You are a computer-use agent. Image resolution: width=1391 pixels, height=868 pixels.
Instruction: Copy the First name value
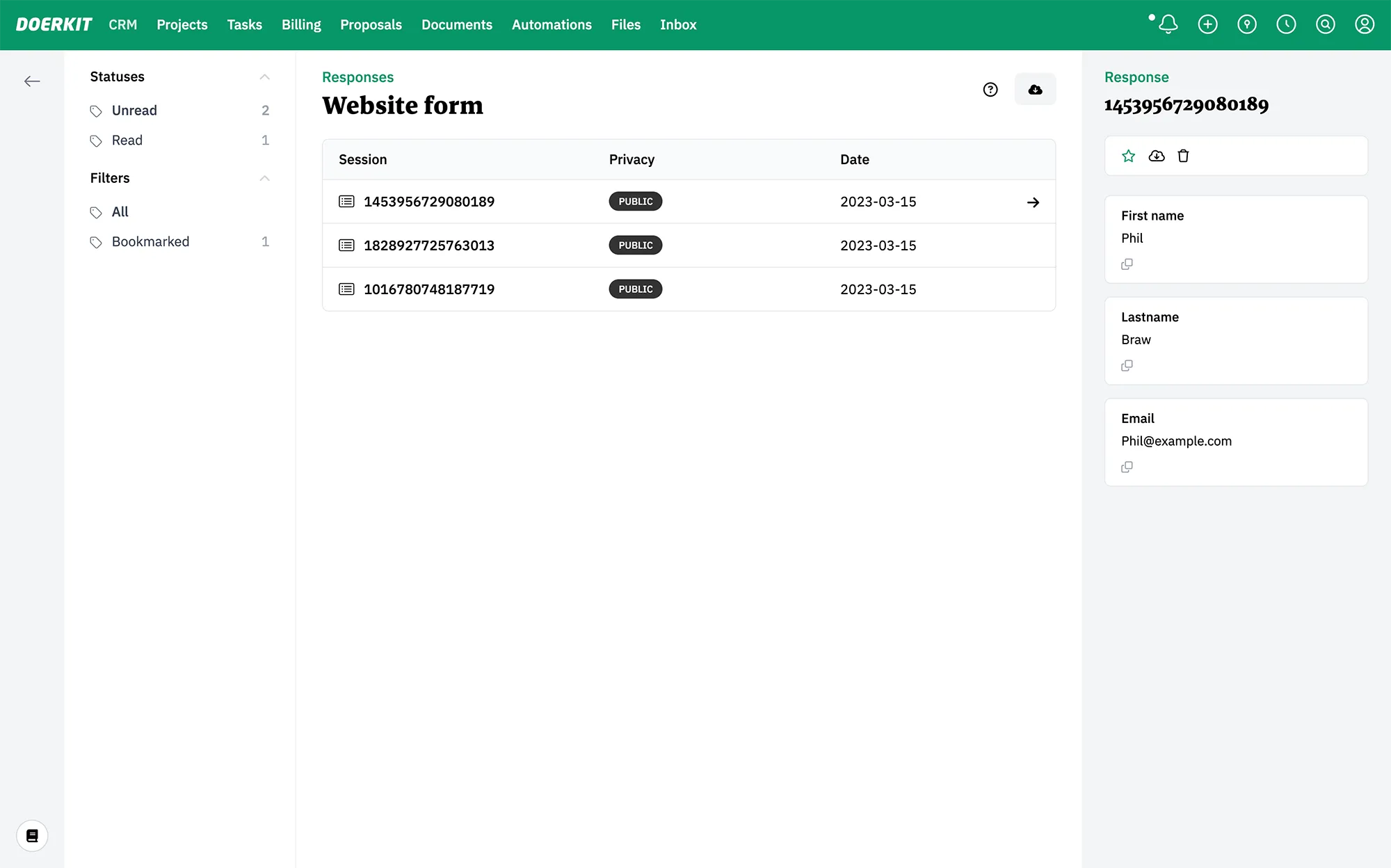tap(1127, 264)
